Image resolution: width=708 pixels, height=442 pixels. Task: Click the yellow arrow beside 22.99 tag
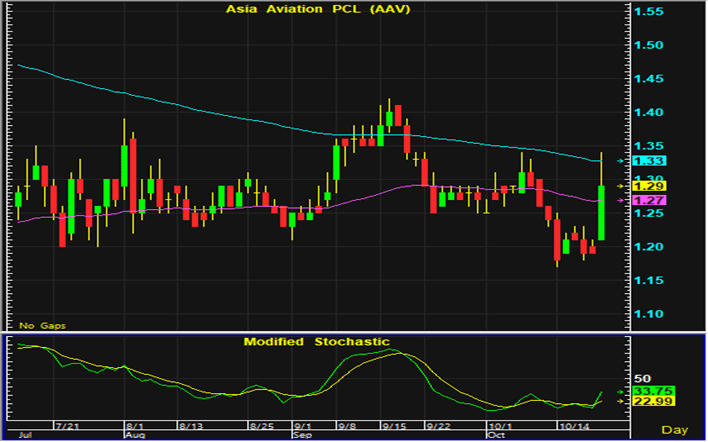[x=620, y=401]
